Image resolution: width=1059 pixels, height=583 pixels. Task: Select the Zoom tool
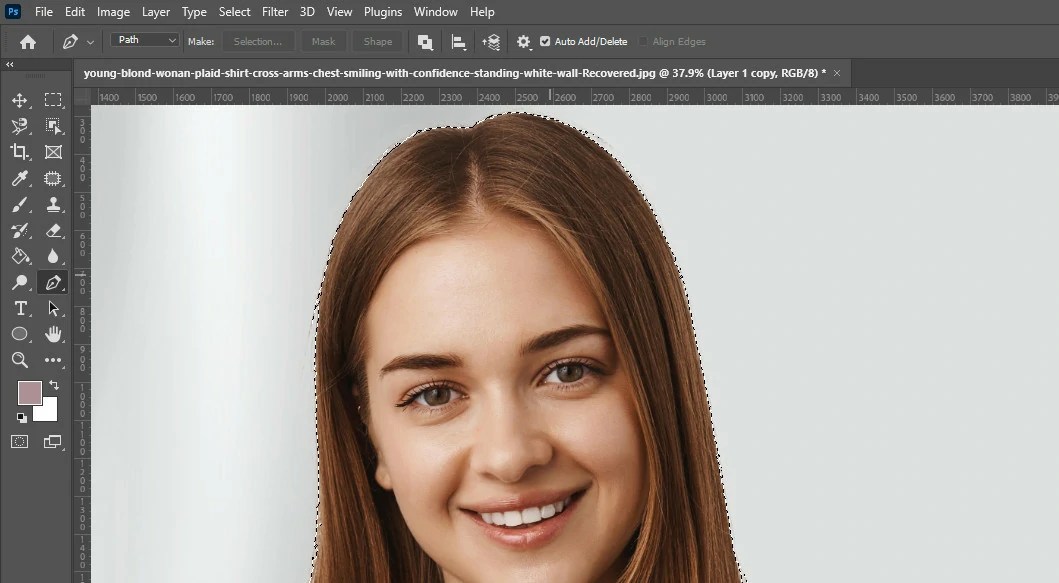click(20, 360)
